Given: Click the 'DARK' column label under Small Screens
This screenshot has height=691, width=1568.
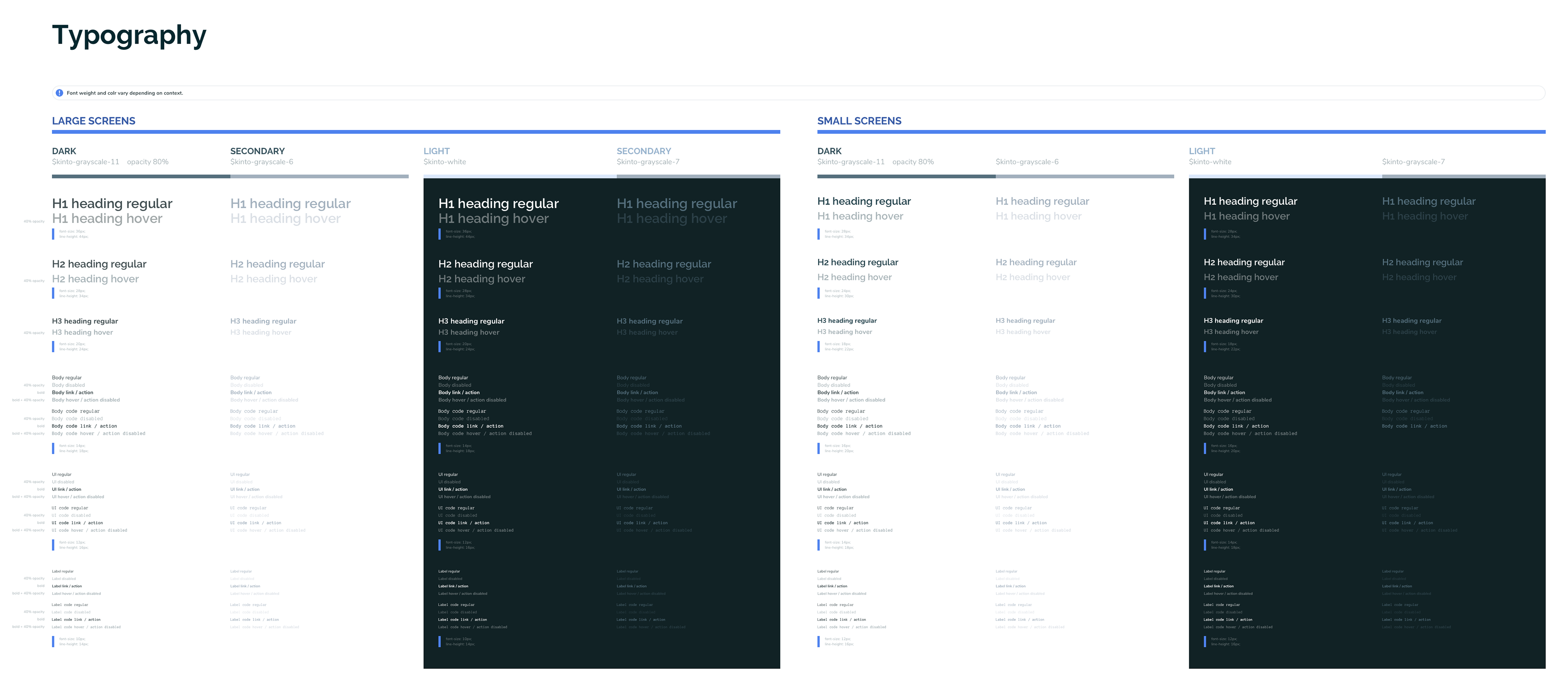Looking at the screenshot, I should pyautogui.click(x=829, y=151).
